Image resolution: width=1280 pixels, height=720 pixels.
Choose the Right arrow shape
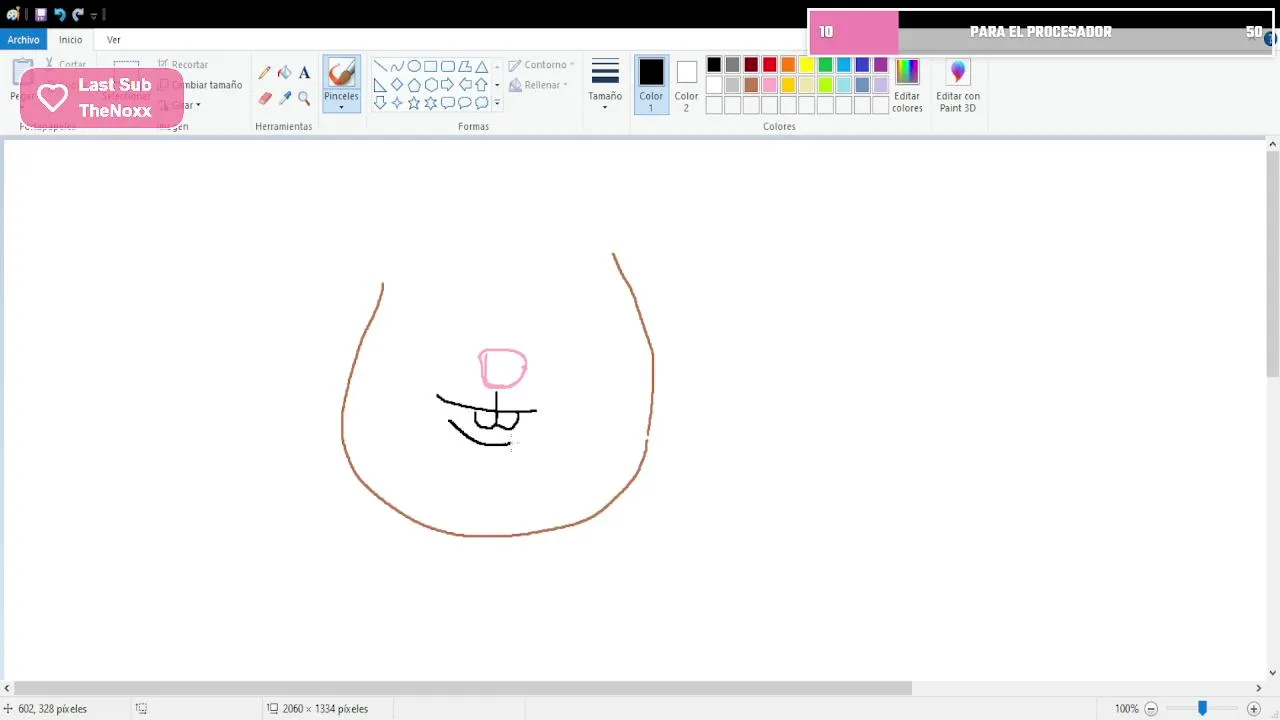click(x=448, y=85)
